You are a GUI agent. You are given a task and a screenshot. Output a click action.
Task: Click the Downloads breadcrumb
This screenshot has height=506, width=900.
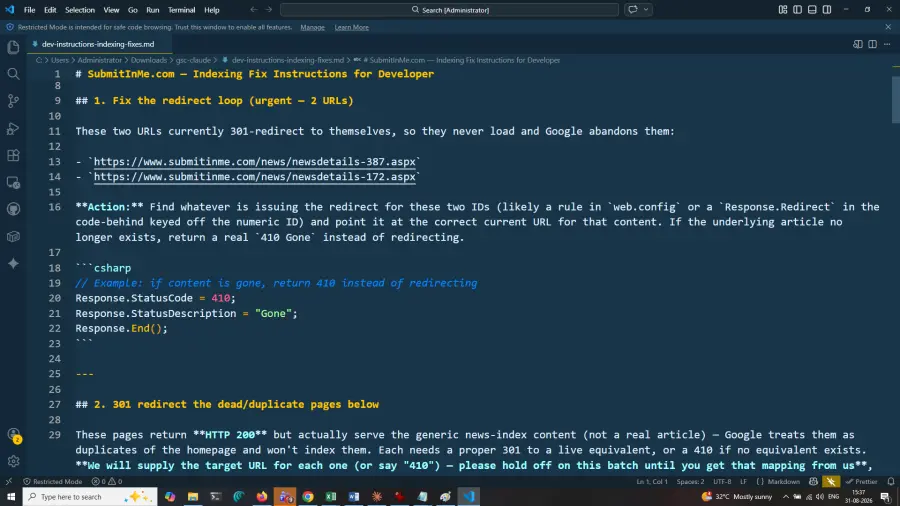pyautogui.click(x=149, y=60)
